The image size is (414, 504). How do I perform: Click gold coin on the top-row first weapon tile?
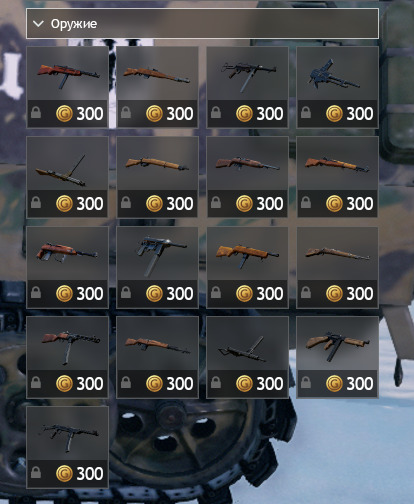[64, 113]
